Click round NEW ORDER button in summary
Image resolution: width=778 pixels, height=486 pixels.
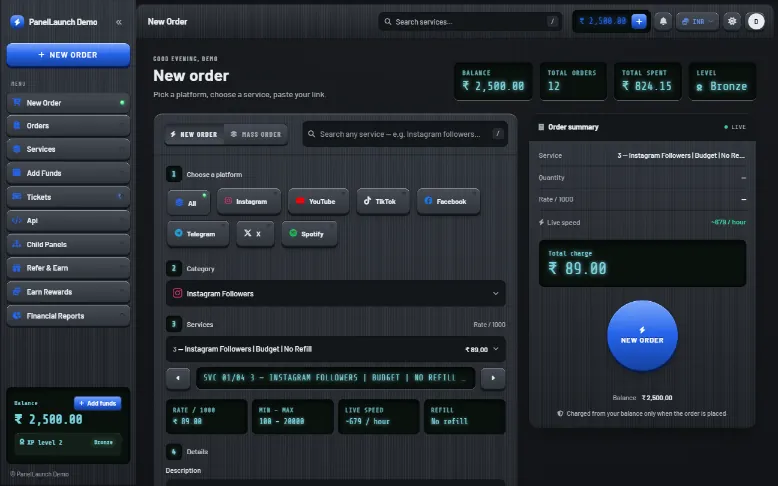(x=642, y=336)
